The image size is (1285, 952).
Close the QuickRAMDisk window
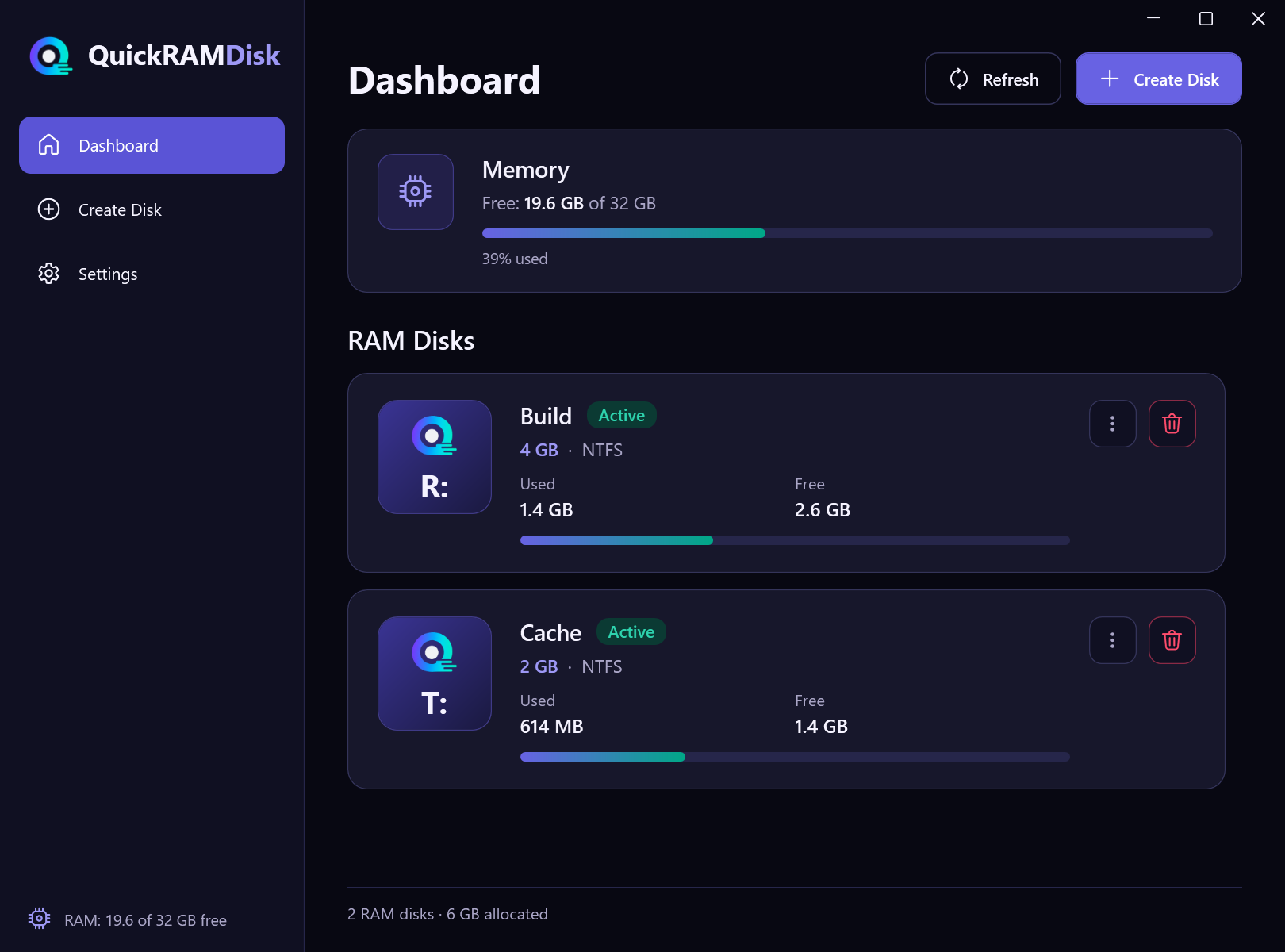tap(1258, 18)
